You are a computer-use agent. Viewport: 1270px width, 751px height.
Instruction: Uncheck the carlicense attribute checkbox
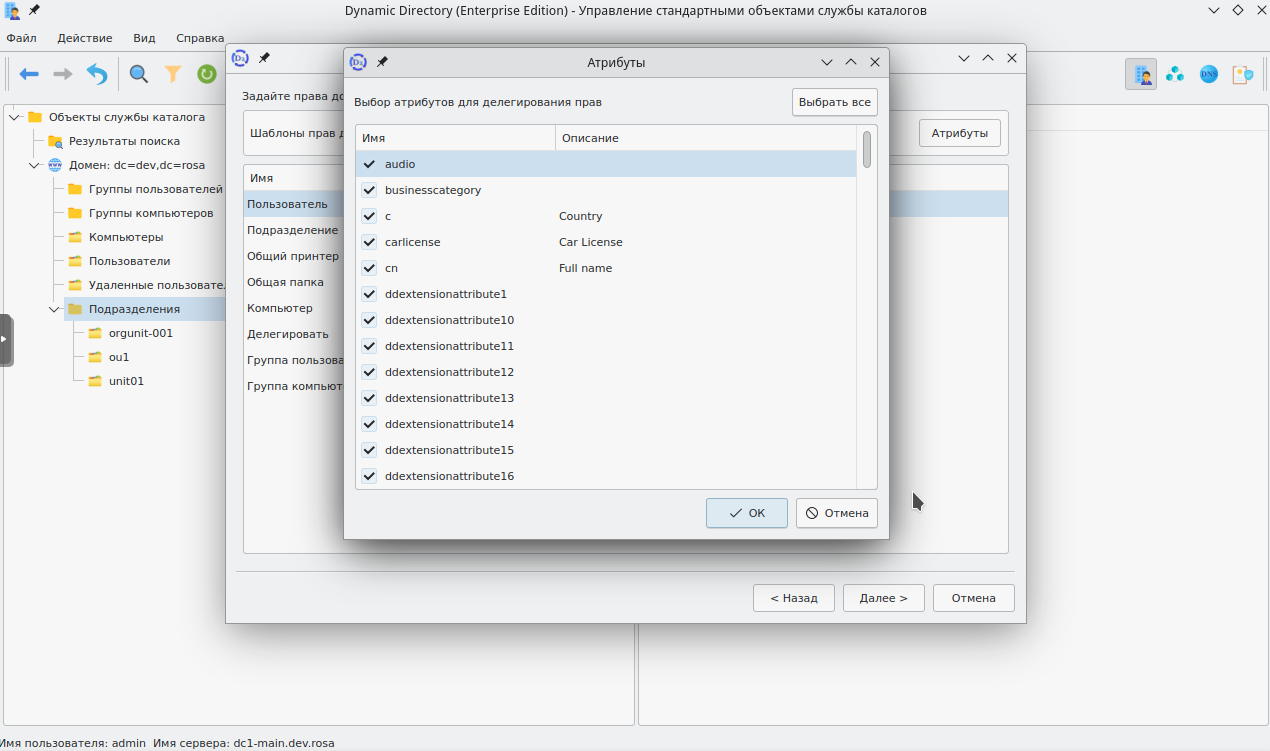click(x=369, y=242)
